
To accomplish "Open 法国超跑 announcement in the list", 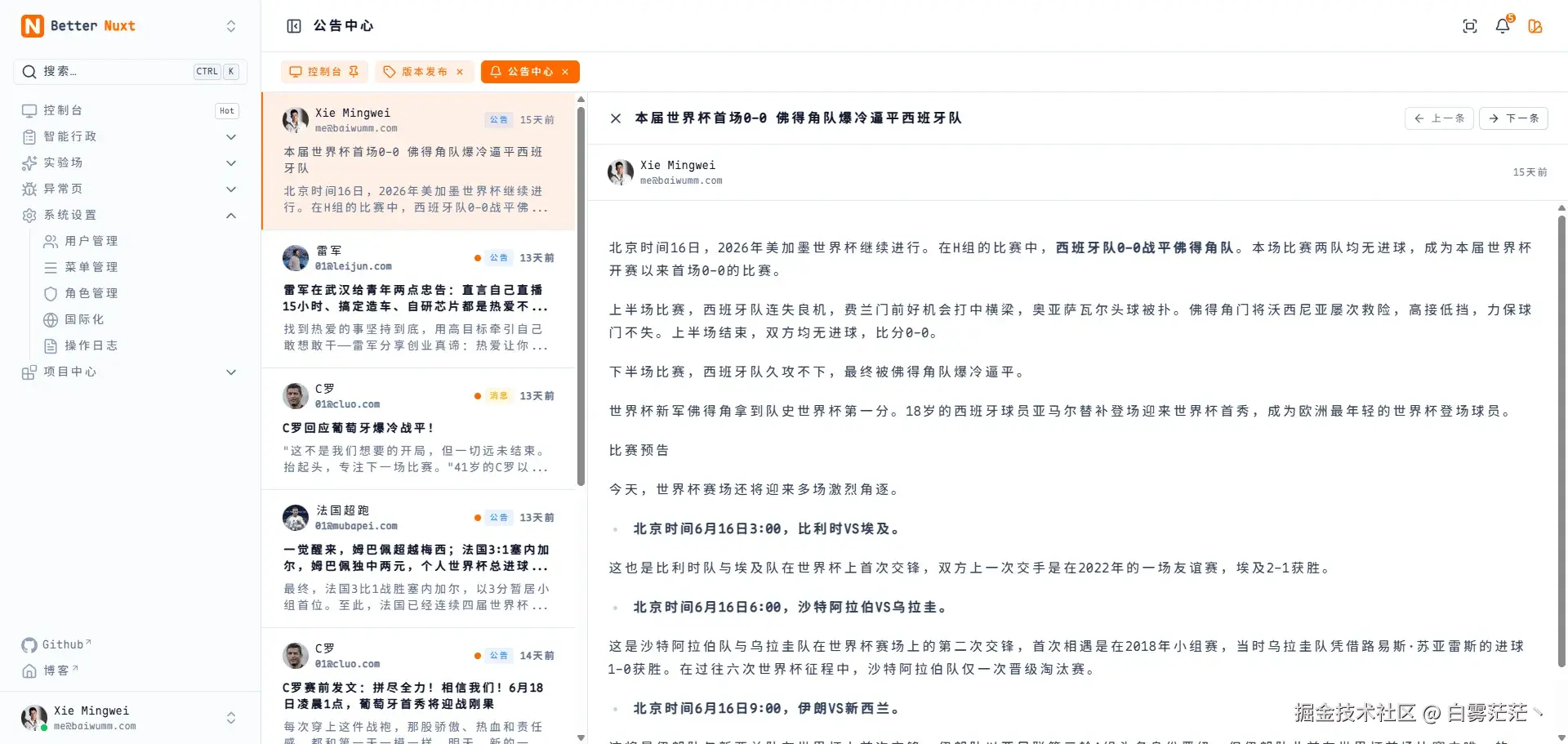I will coord(418,559).
